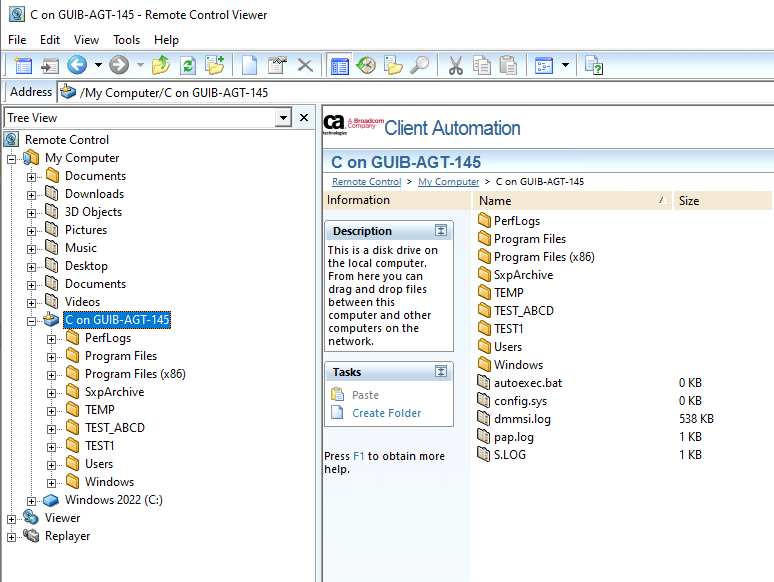Click the blue Back navigation arrow
The image size is (774, 582).
(77, 66)
